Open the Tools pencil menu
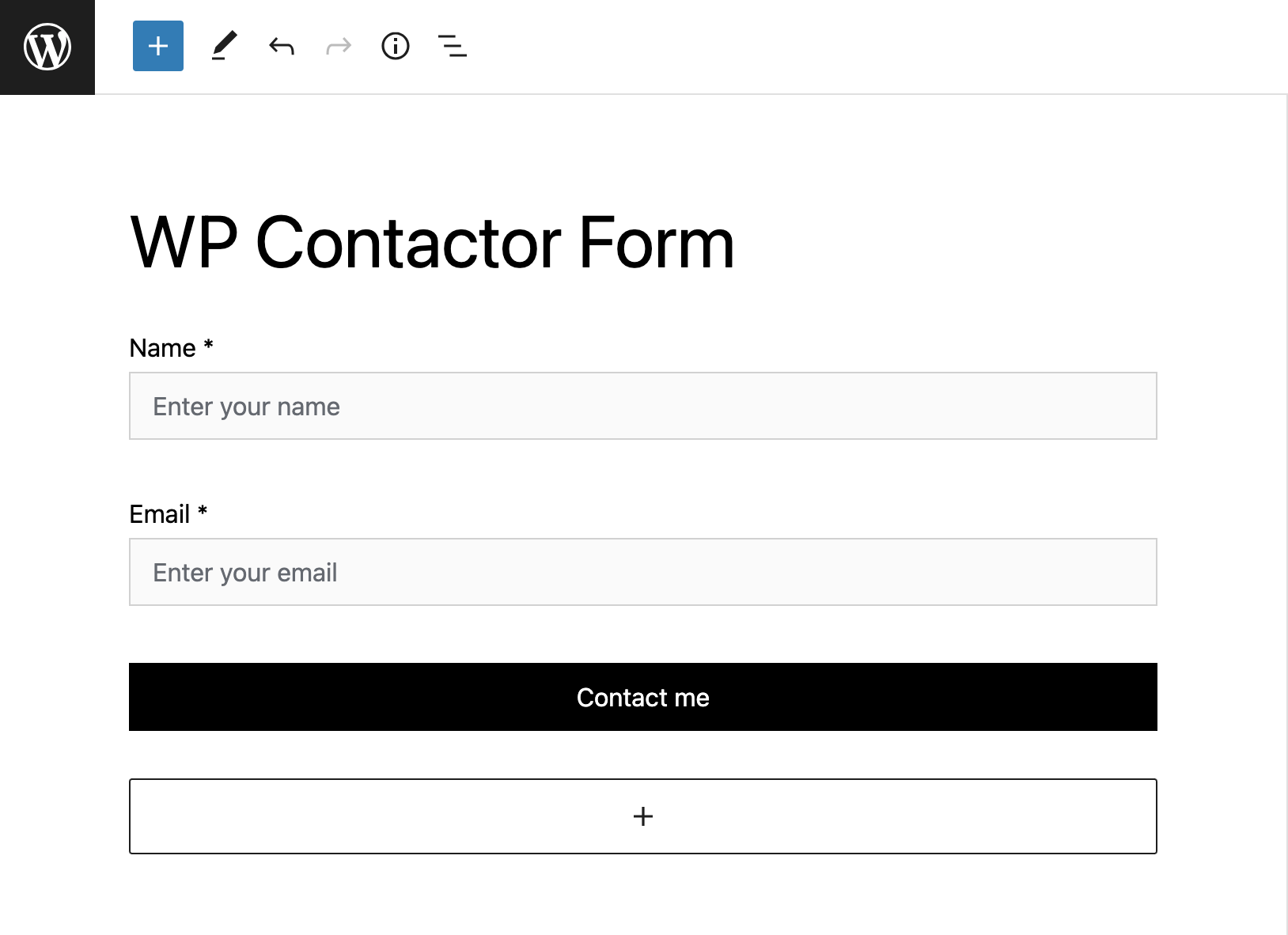Image resolution: width=1288 pixels, height=935 pixels. 224,46
